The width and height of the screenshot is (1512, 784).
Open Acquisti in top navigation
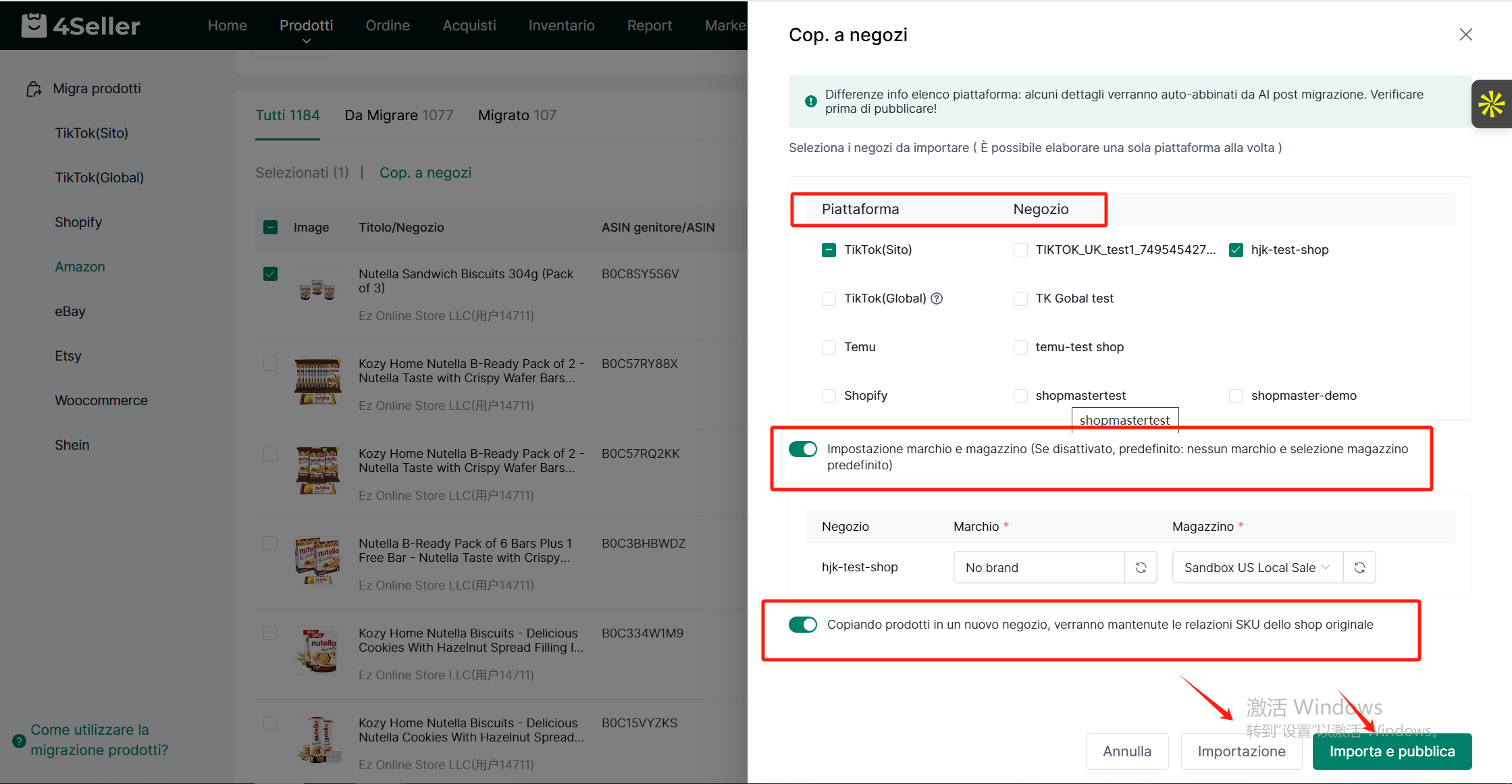click(x=469, y=26)
